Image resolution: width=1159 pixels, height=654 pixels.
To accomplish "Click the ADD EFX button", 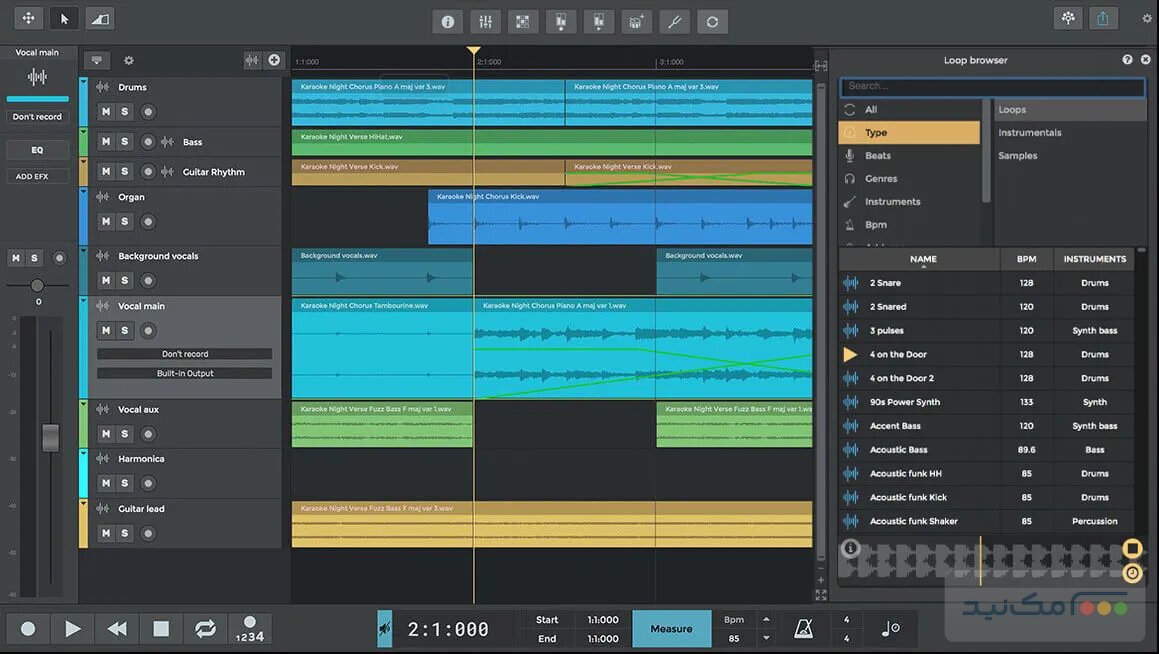I will [x=36, y=175].
